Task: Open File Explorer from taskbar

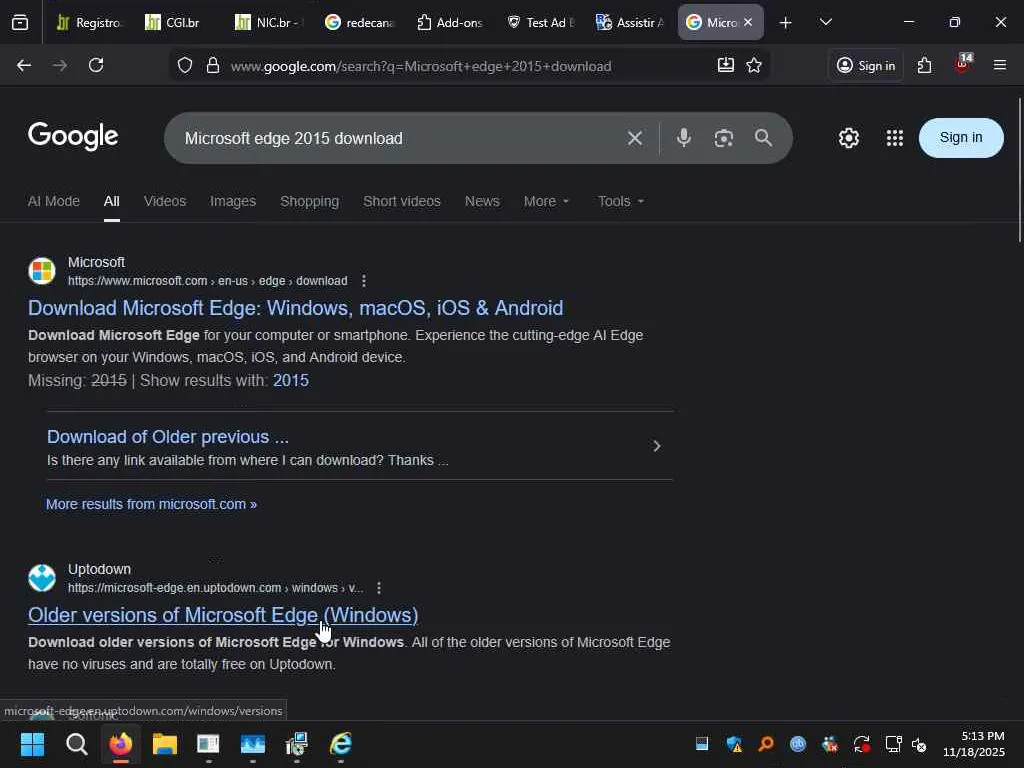Action: pos(165,744)
